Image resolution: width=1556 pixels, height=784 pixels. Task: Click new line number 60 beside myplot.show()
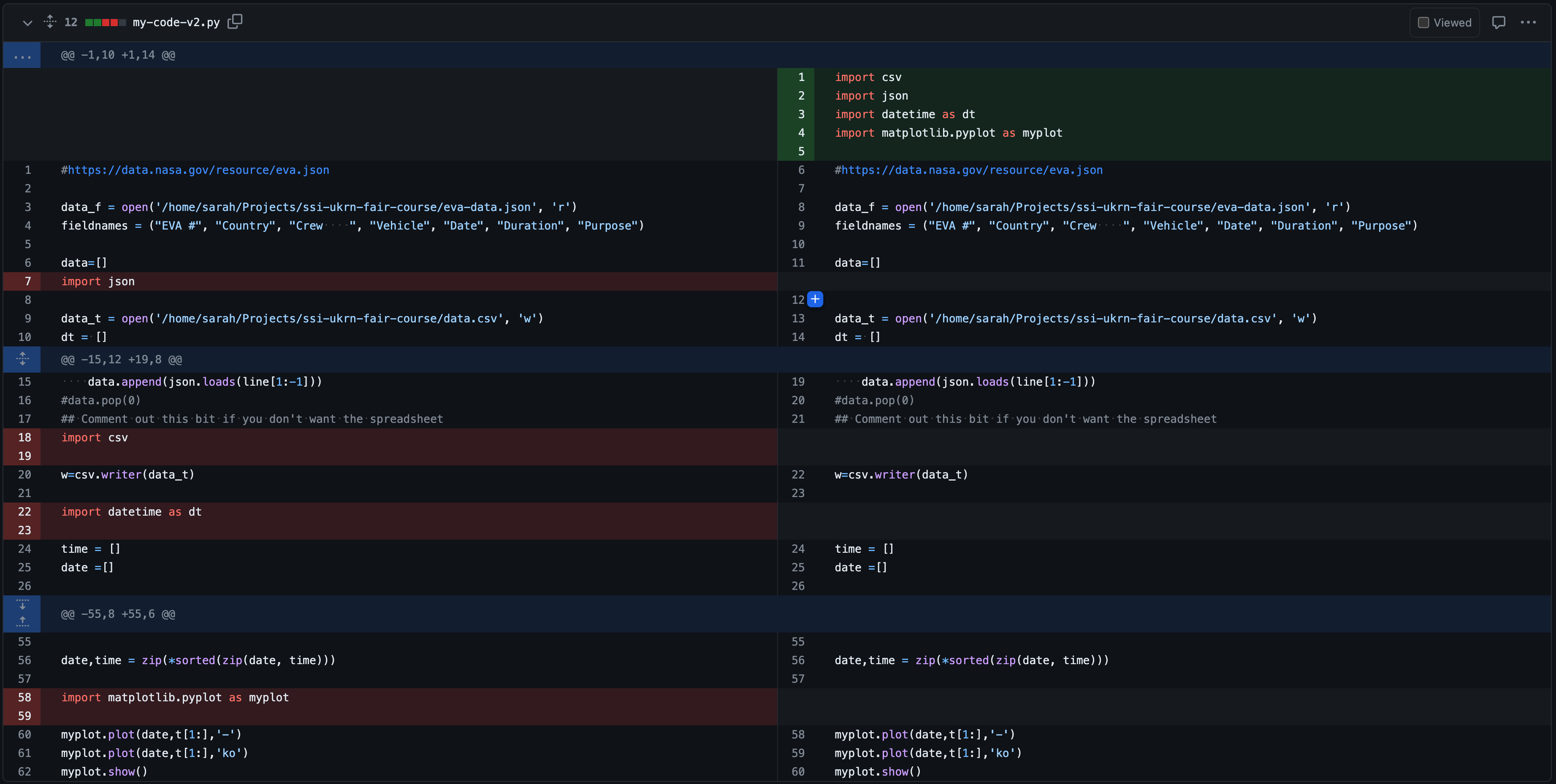(x=798, y=771)
